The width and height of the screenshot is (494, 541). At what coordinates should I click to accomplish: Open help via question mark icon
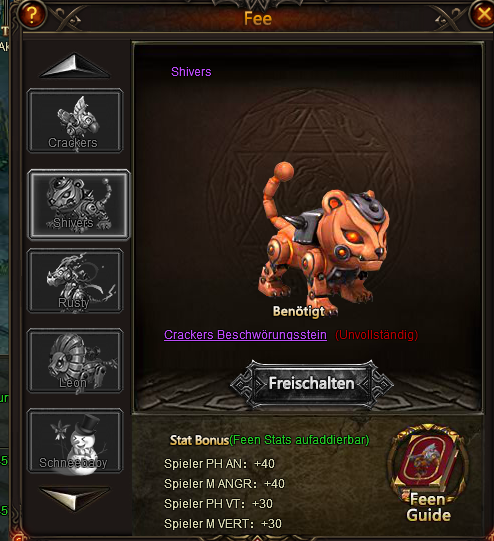[32, 15]
